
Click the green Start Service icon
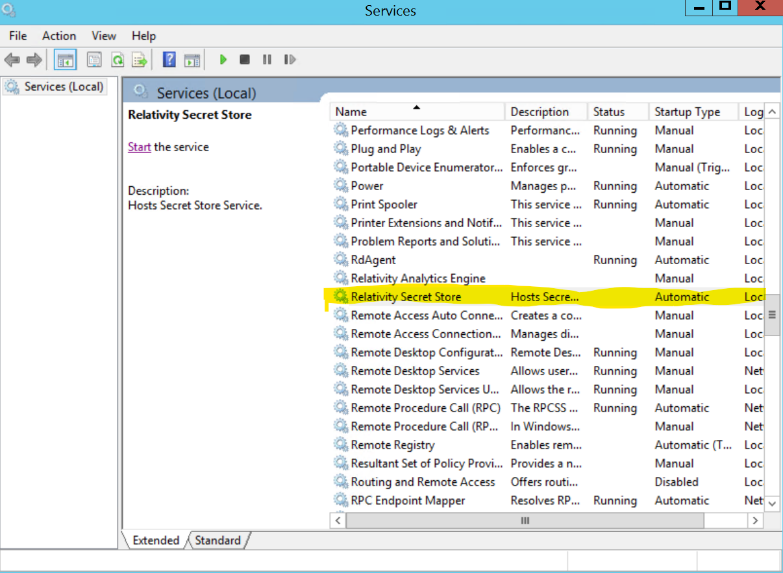(223, 60)
